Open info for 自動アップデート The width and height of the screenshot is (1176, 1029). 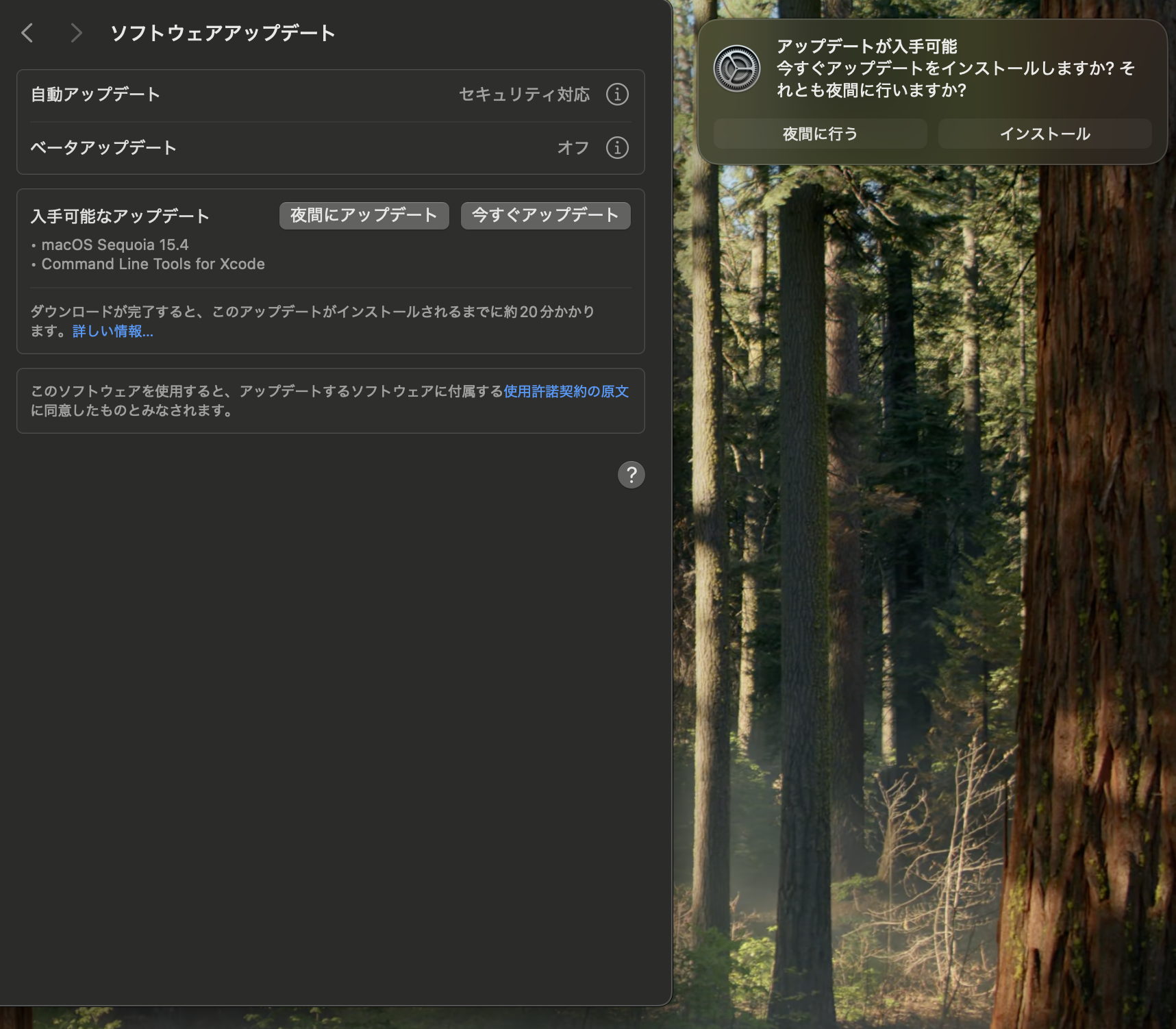(617, 95)
